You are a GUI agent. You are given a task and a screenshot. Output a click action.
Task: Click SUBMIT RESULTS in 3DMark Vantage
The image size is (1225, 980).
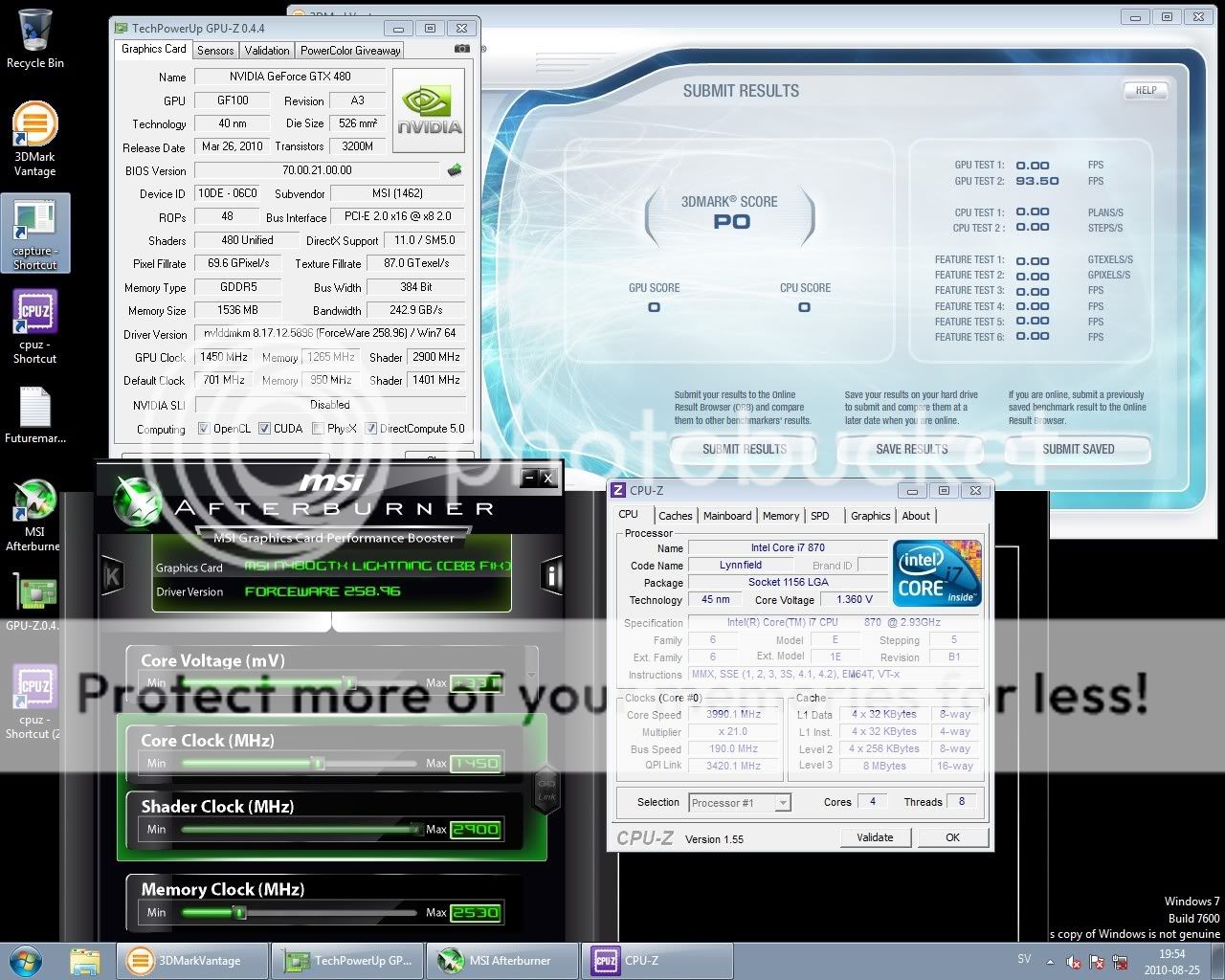click(744, 449)
